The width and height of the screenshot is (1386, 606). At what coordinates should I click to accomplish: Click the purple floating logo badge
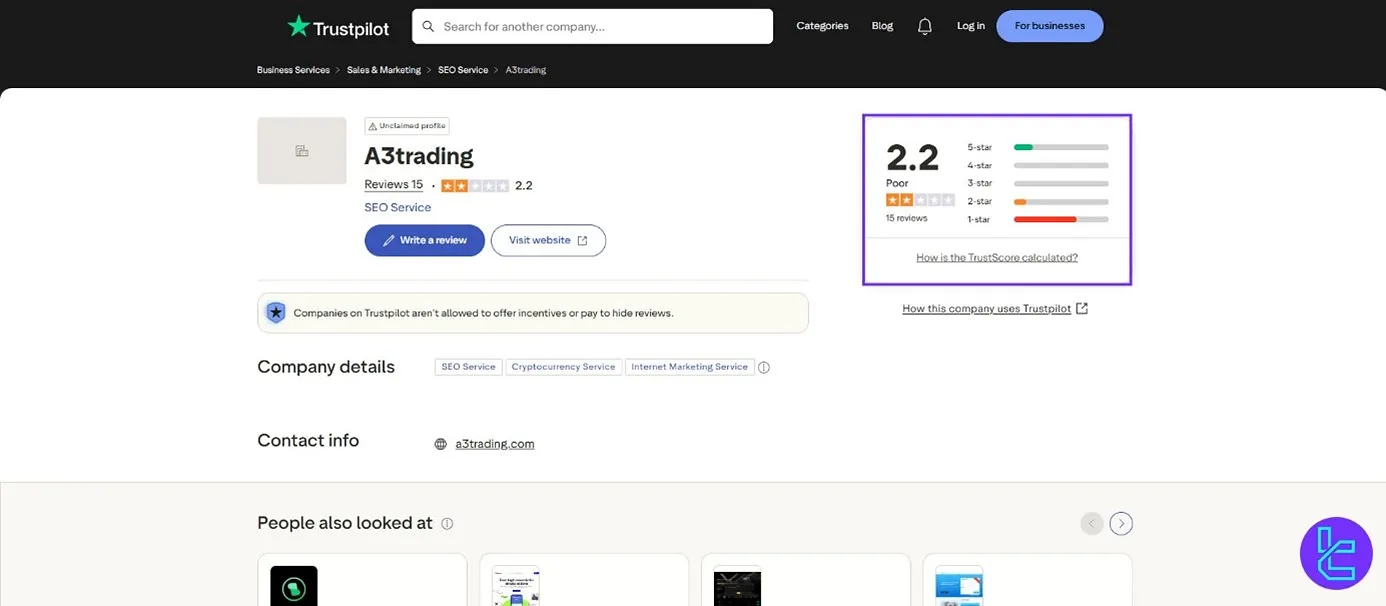[x=1335, y=553]
